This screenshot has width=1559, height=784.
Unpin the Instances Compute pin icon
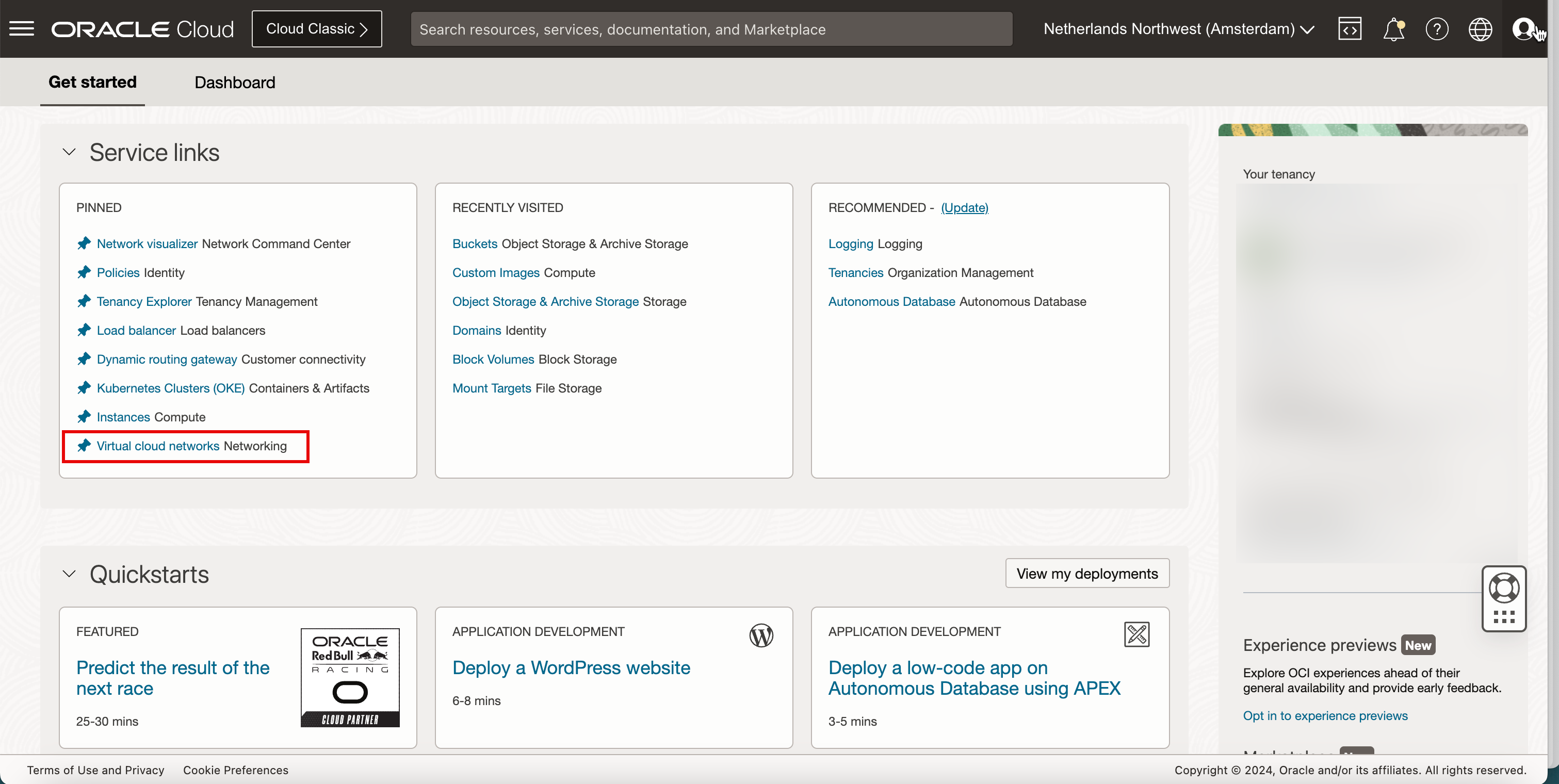tap(84, 417)
